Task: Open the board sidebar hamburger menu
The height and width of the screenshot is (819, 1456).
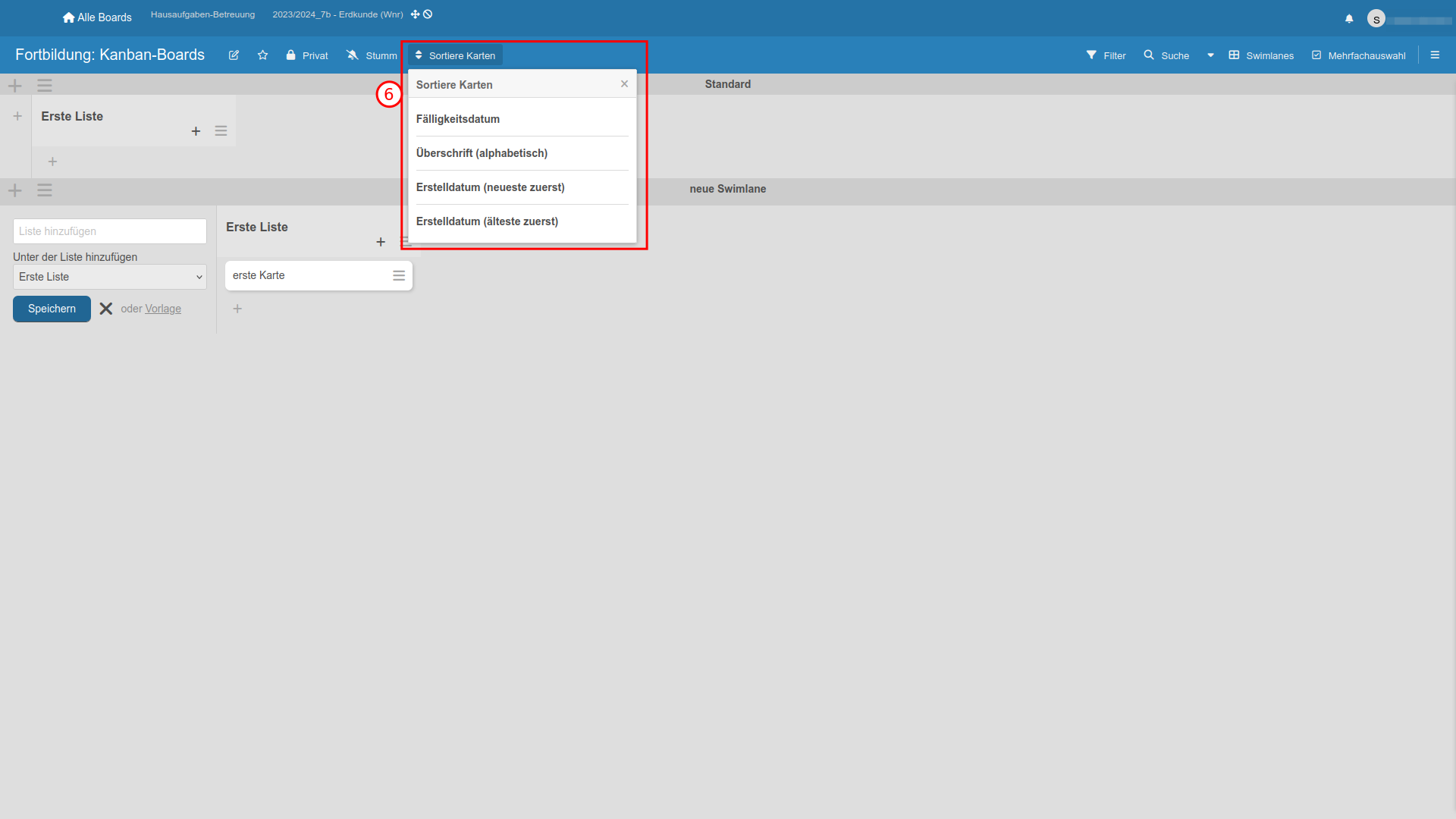Action: (1435, 55)
